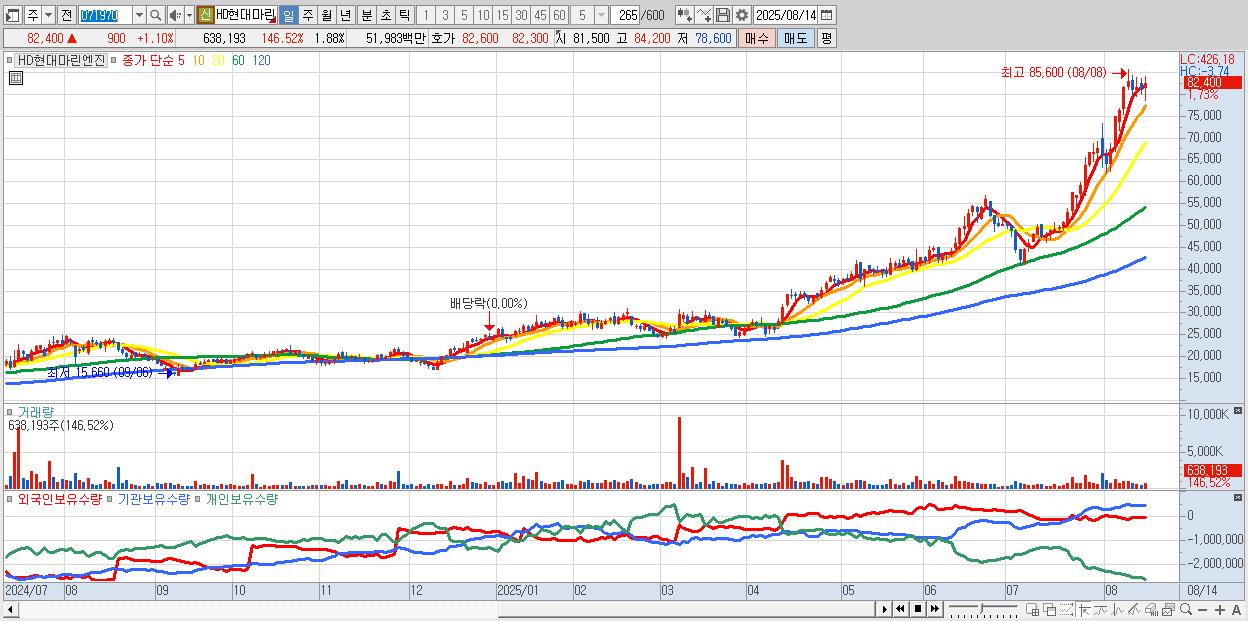1248x621 pixels.
Task: Toggle the side panel icon at toolbar start
Action: click(x=13, y=15)
